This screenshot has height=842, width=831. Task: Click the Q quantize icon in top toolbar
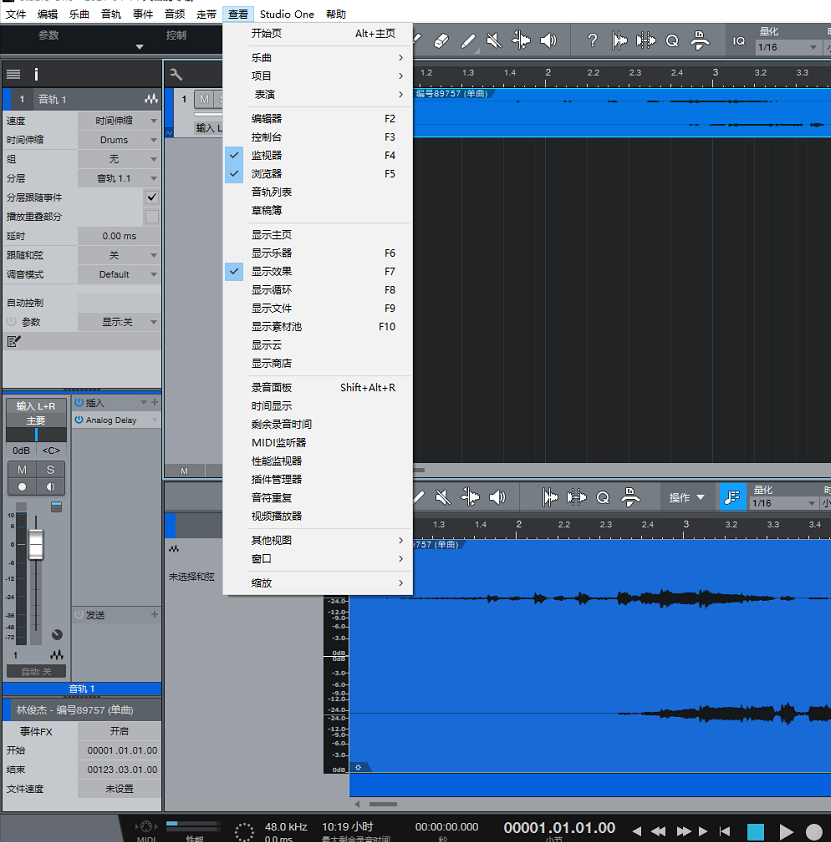(x=672, y=41)
